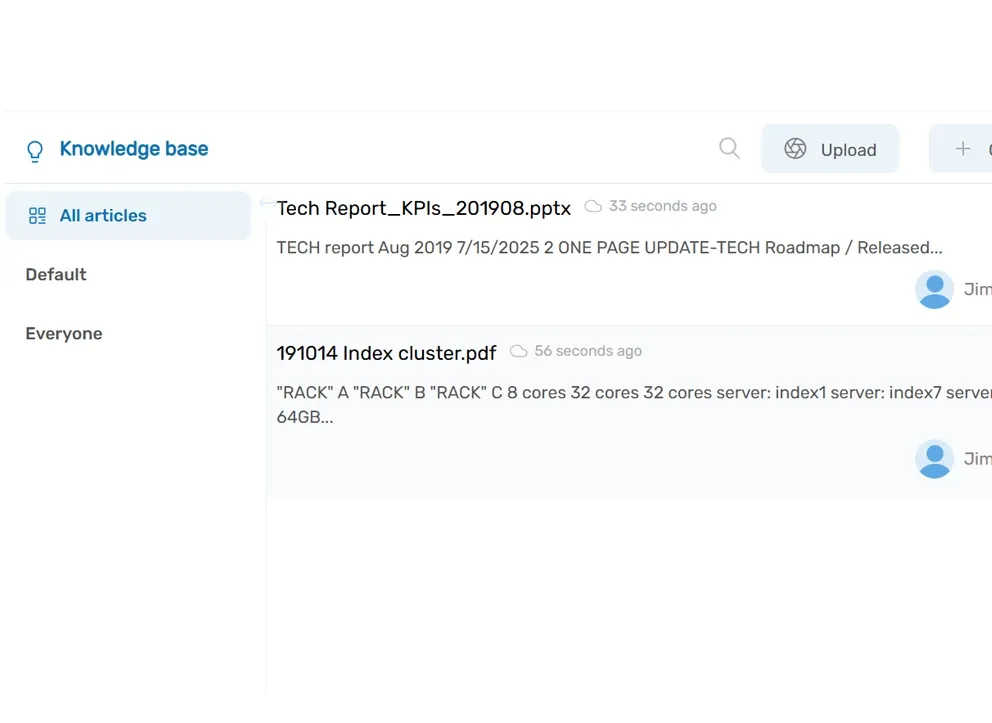Viewport: 992px width, 723px height.
Task: Open Tech Report_KPIs_201908.pptx article
Action: 423,208
